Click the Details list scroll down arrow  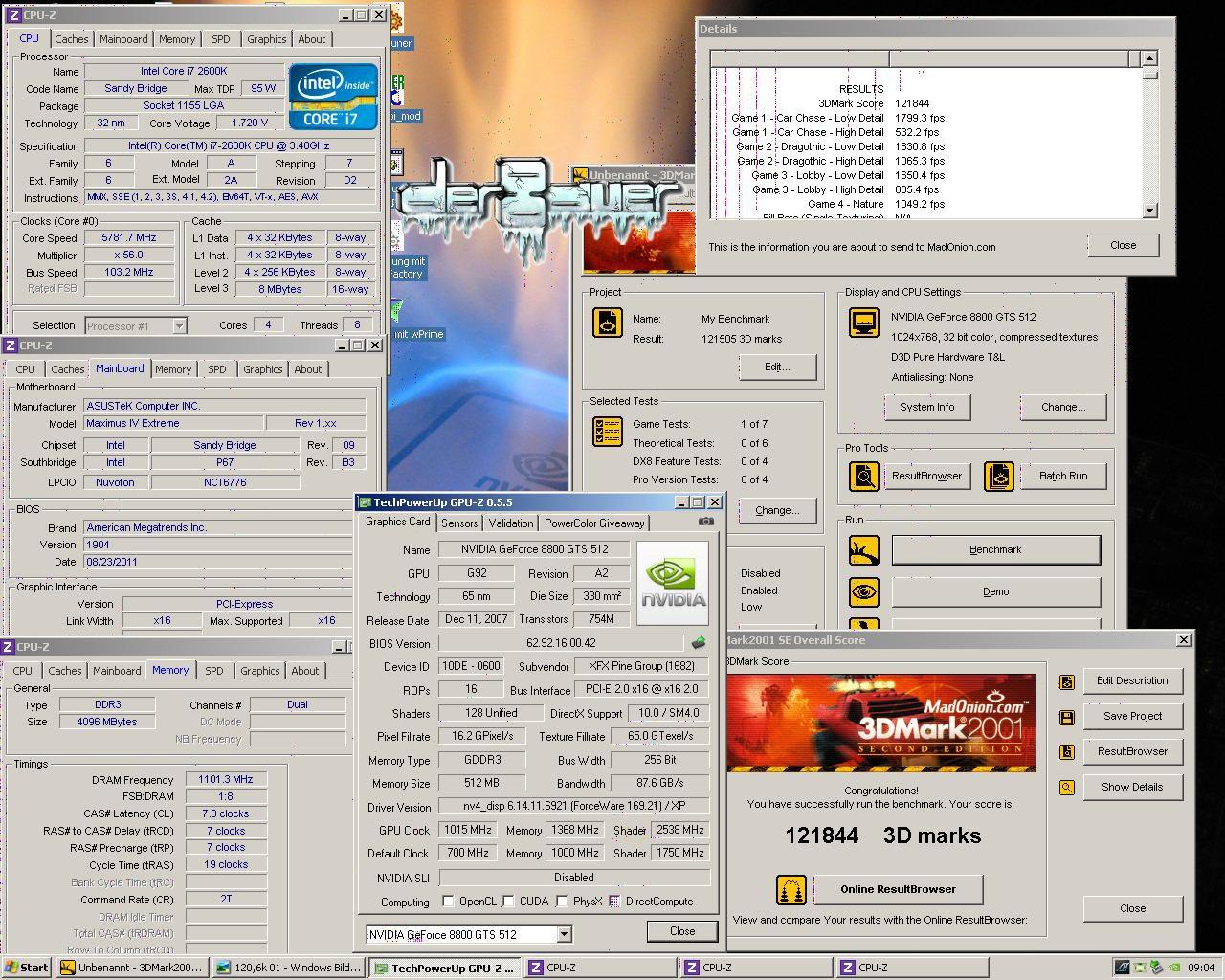(x=1149, y=211)
